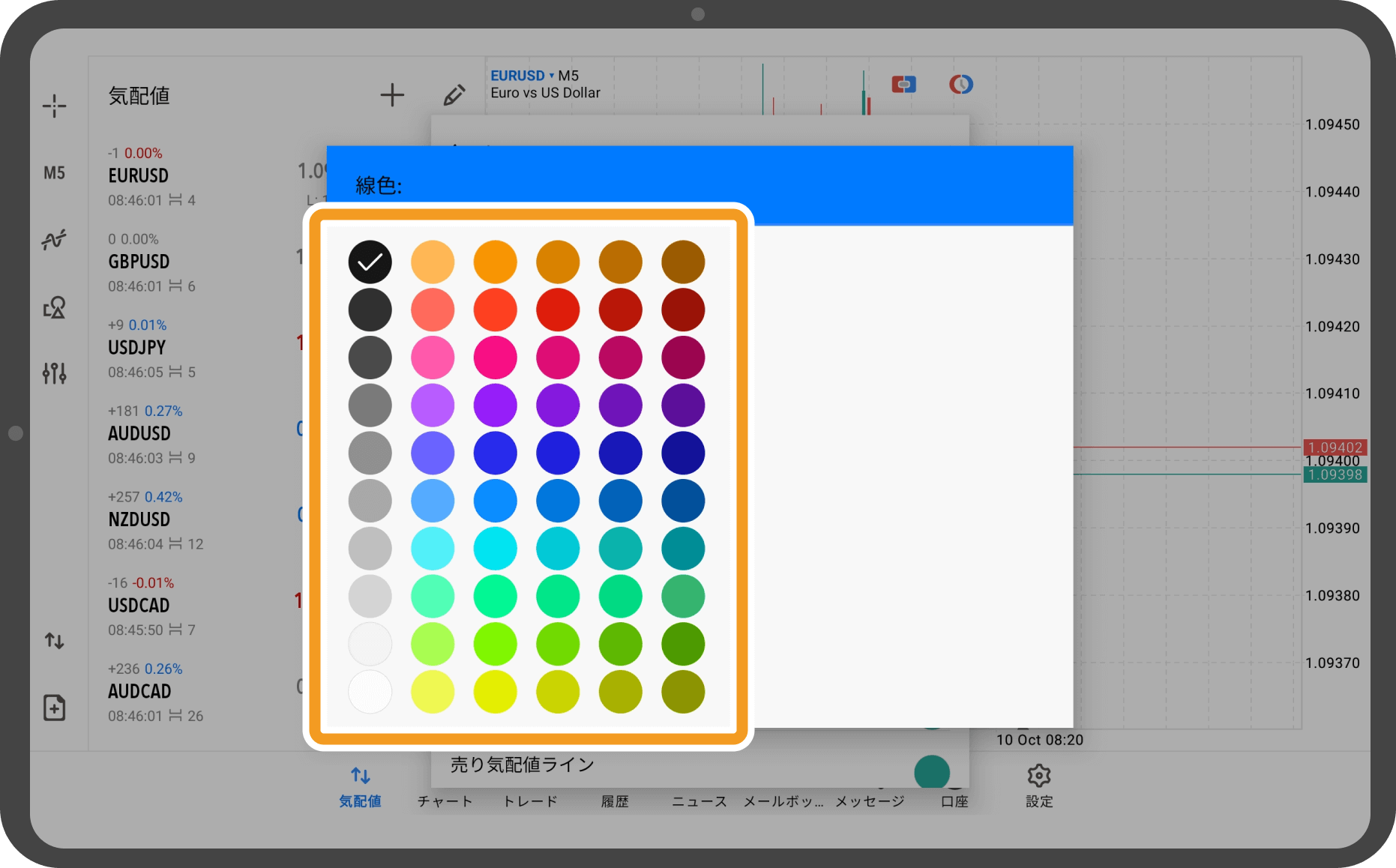Add a symbol with plus icon
The height and width of the screenshot is (868, 1396).
pos(392,95)
